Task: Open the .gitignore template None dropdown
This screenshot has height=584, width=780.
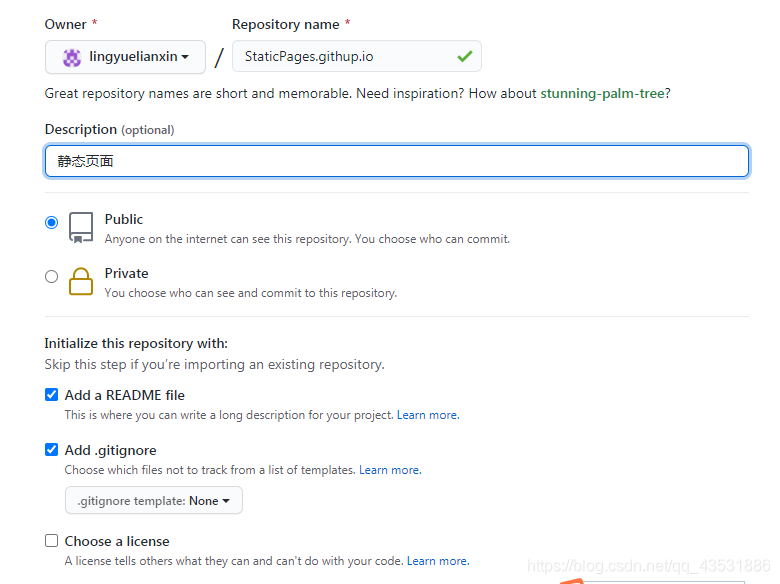Action: click(x=154, y=500)
